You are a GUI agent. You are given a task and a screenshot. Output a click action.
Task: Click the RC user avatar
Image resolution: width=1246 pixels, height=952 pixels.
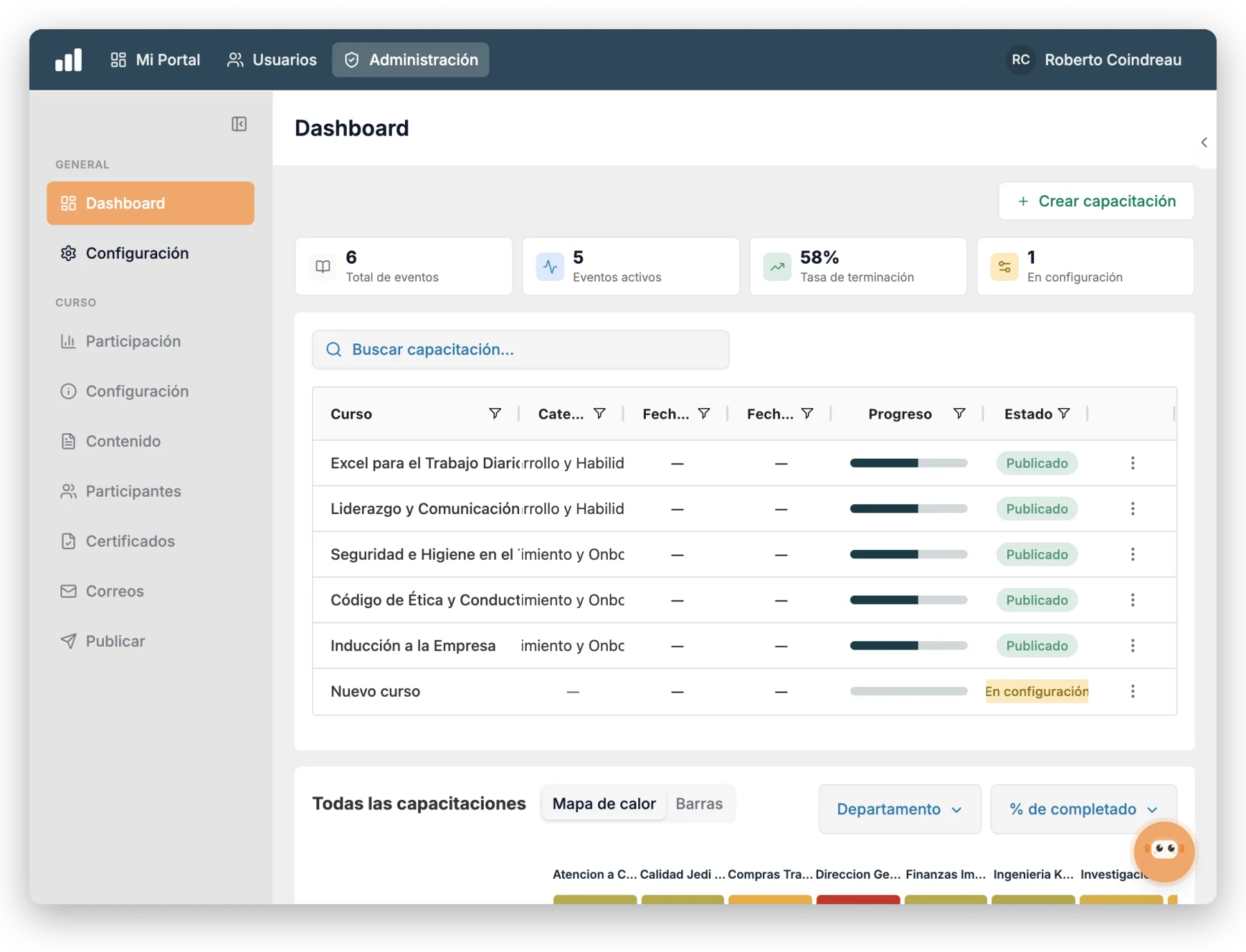coord(1020,60)
